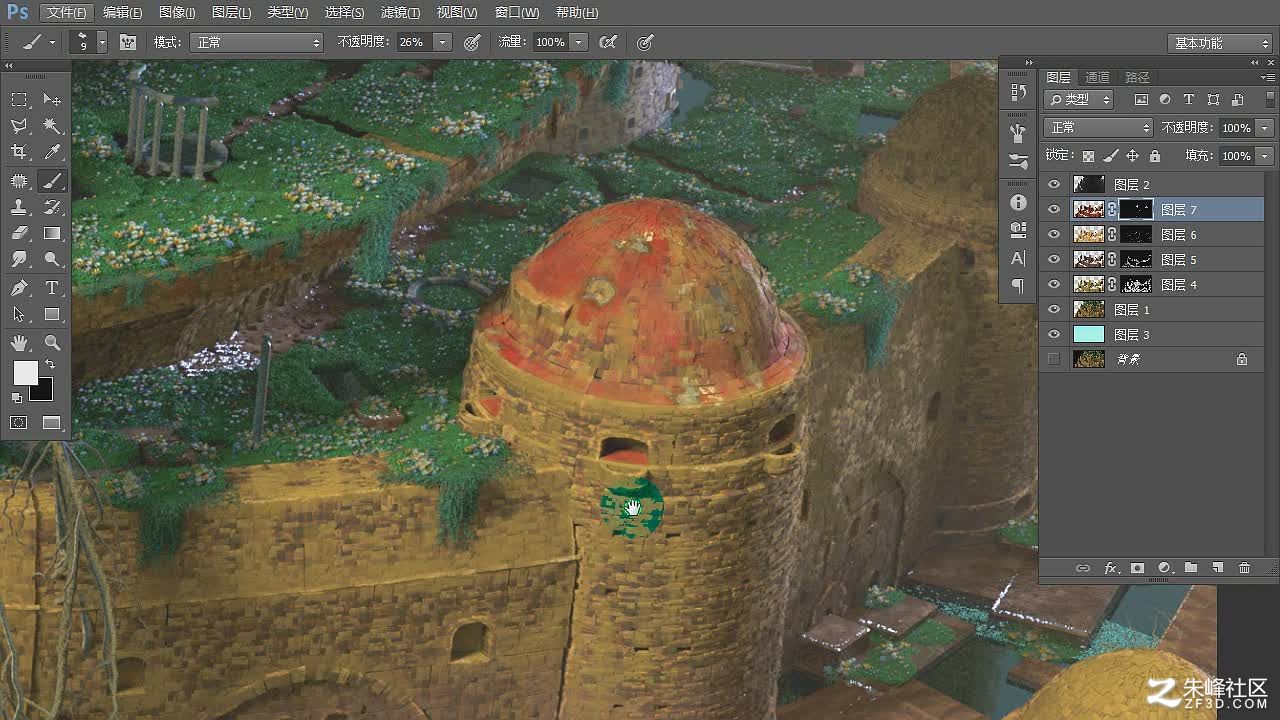The image size is (1280, 720).
Task: Open the 滤镜(T) menu
Action: coord(401,13)
